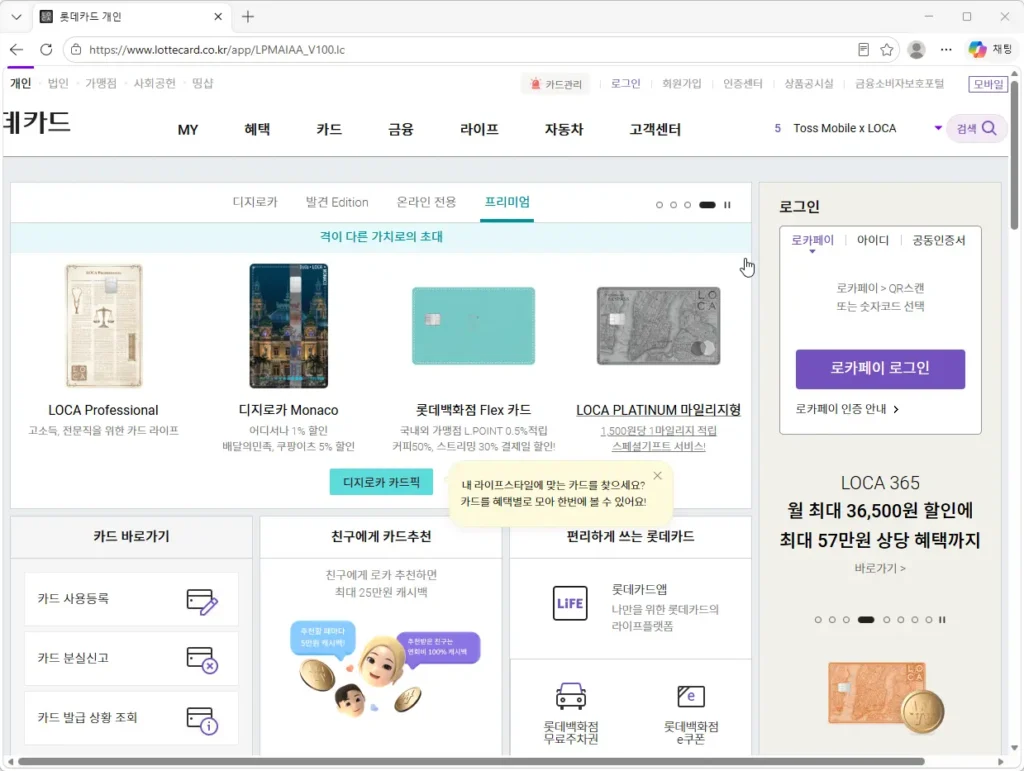This screenshot has width=1024, height=771.
Task: Click the 카드 사용등록 card-pen icon
Action: 202,602
